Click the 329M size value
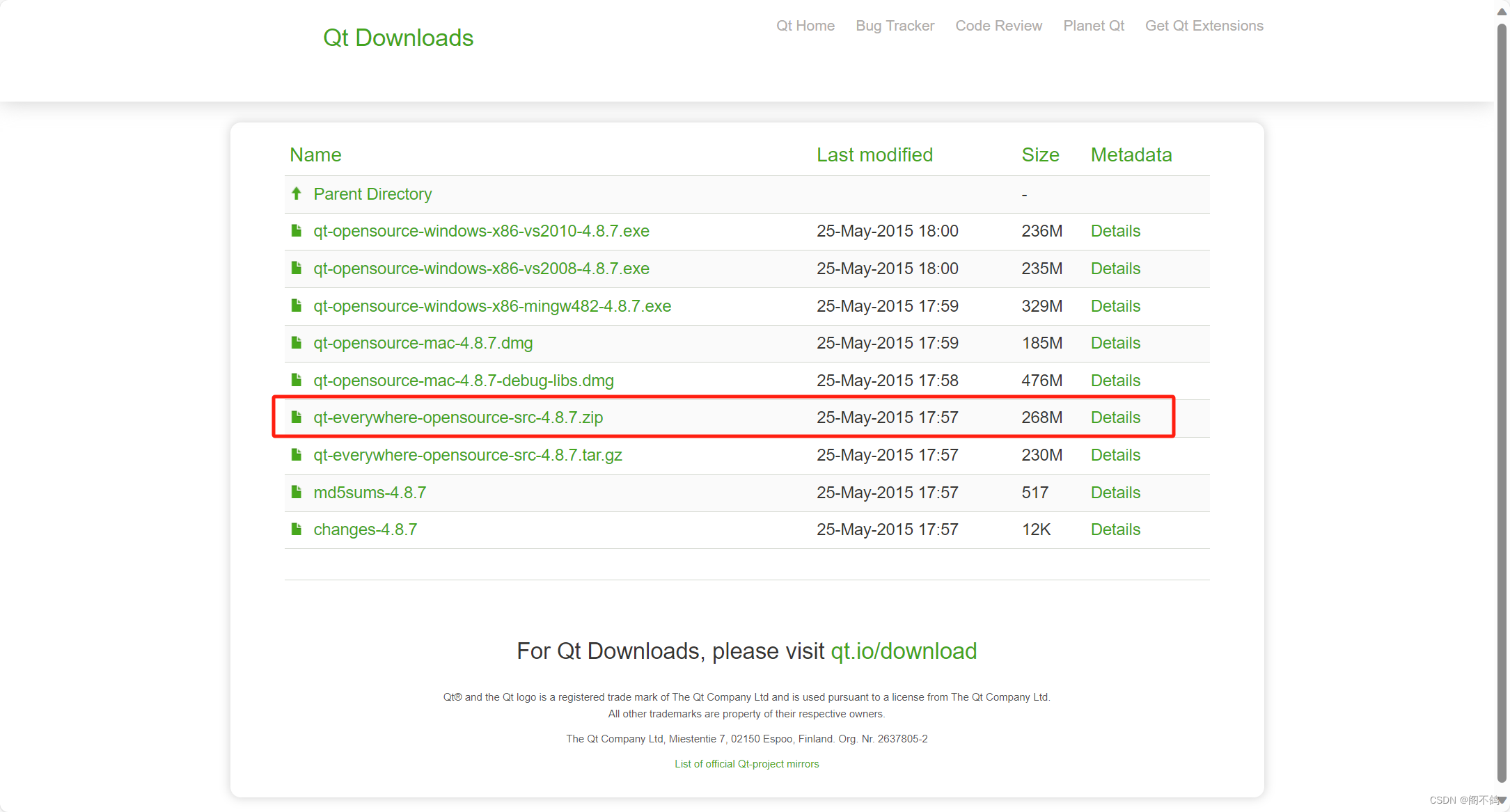 pos(1042,306)
